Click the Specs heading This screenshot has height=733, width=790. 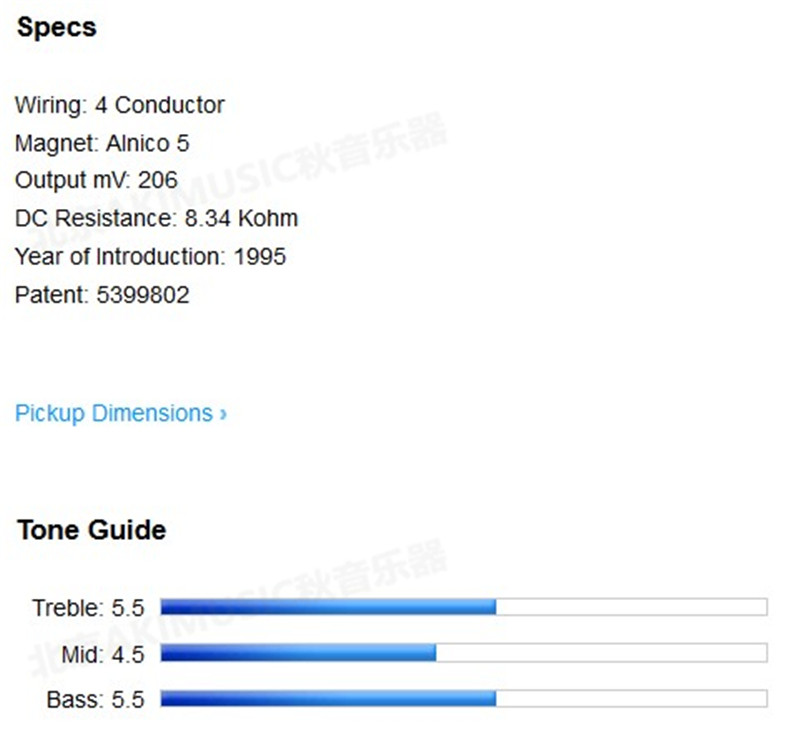[56, 27]
